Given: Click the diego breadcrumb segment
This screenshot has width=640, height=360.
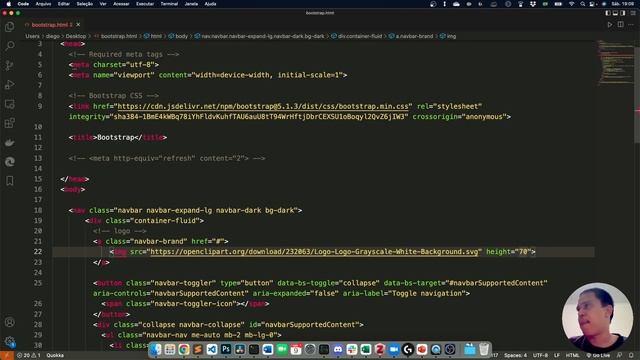Looking at the screenshot, I should (x=52, y=36).
